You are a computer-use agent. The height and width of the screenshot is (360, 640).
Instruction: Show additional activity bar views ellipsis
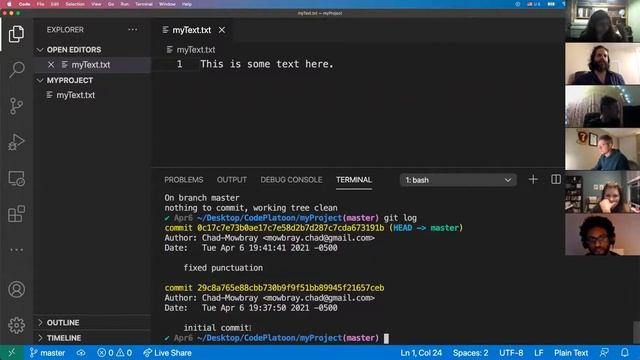coord(16,249)
